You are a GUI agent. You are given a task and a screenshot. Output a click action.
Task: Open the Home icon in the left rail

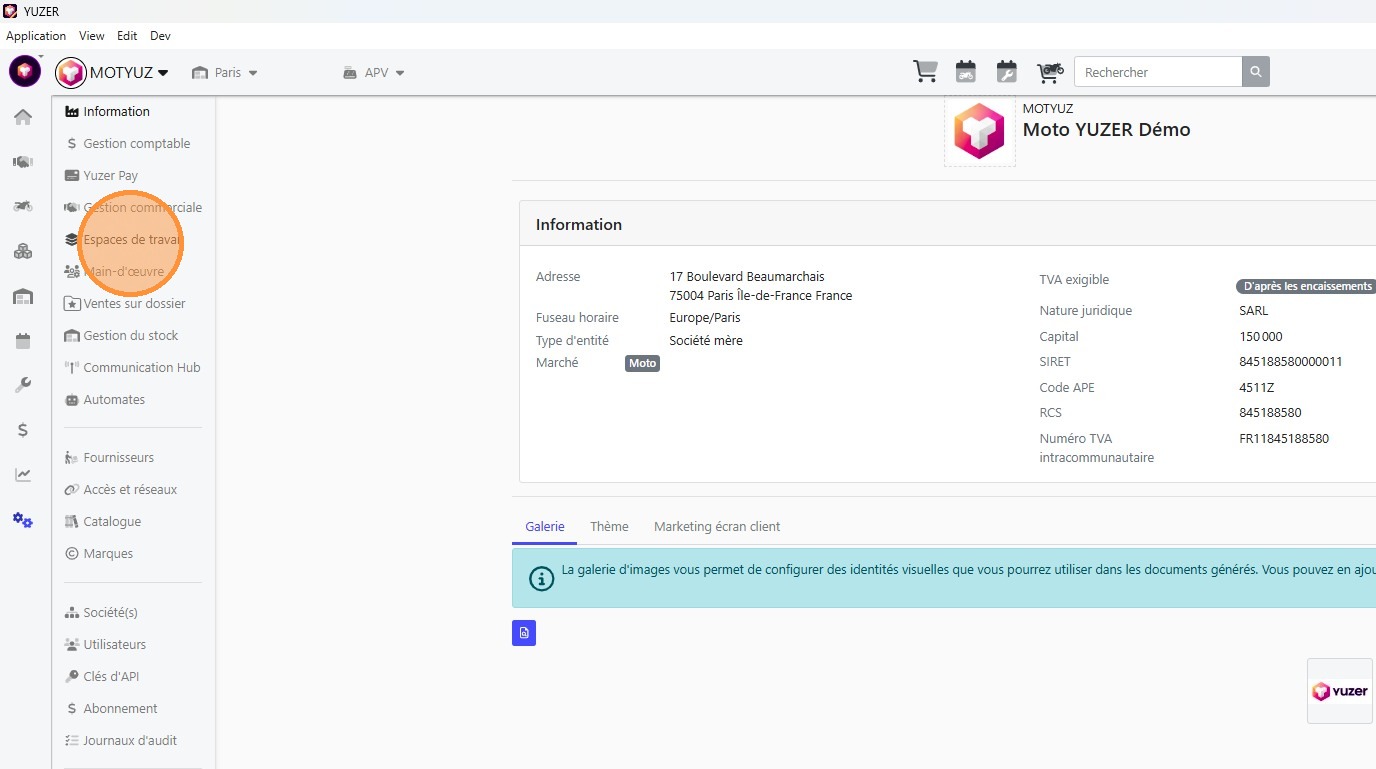(23, 117)
